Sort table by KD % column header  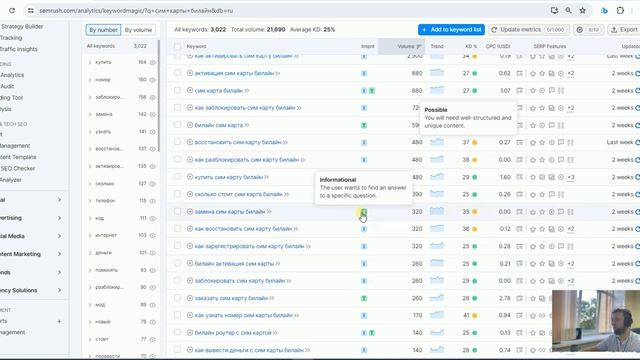[471, 47]
